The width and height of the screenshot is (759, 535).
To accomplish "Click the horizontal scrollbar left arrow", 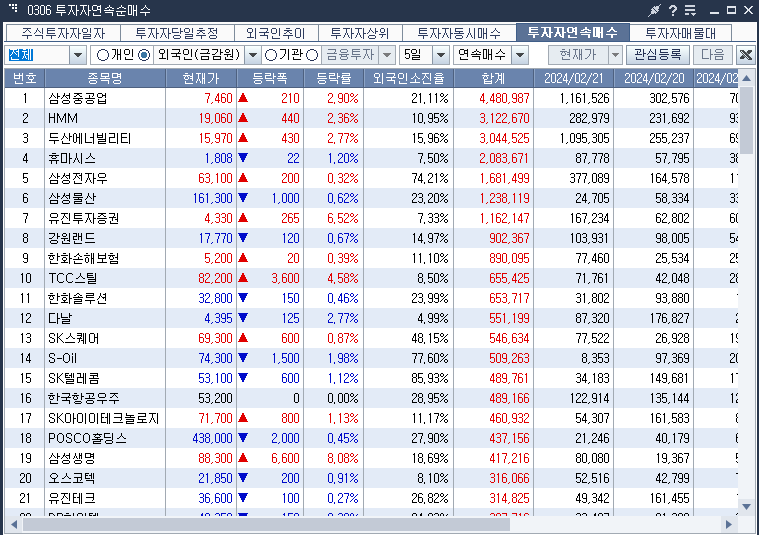I will coord(14,524).
